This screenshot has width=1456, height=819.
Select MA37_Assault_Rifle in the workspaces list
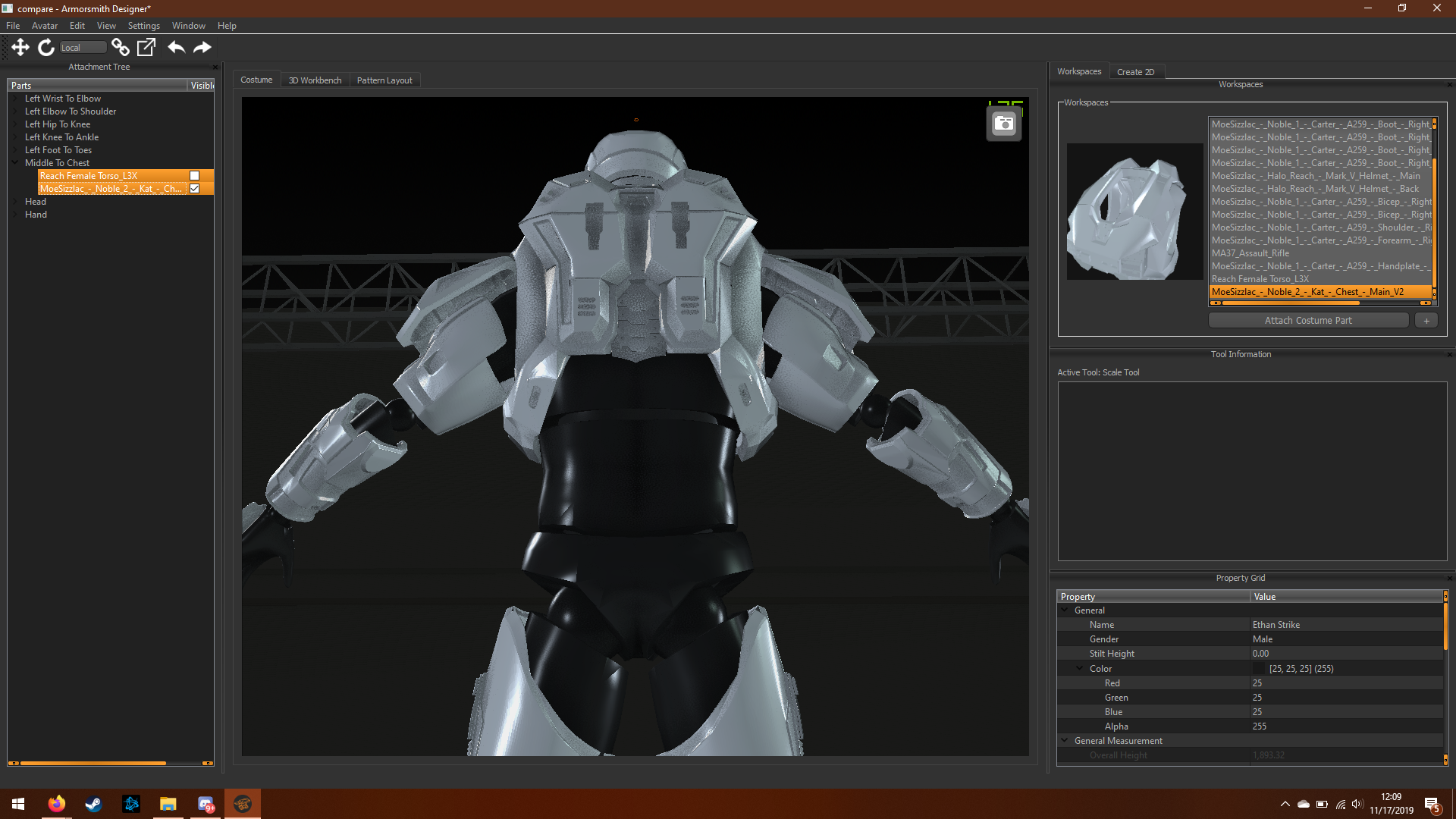(1250, 253)
